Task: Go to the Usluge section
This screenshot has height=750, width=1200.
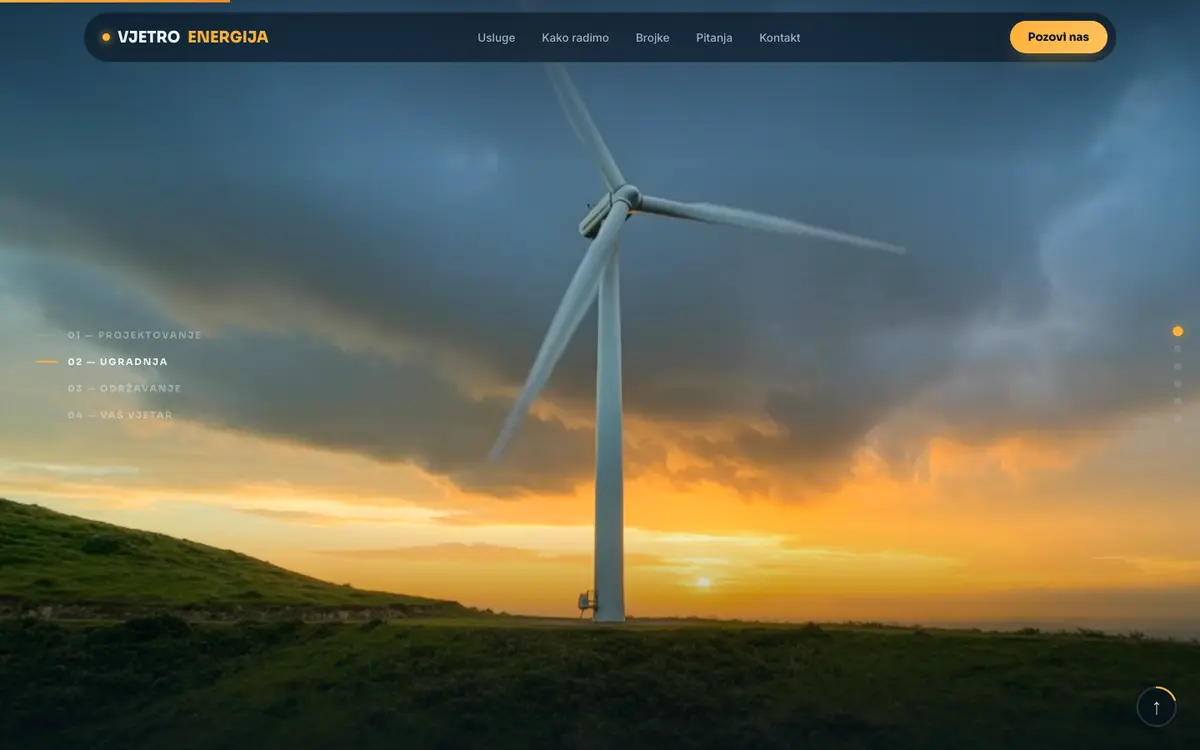Action: [x=496, y=38]
